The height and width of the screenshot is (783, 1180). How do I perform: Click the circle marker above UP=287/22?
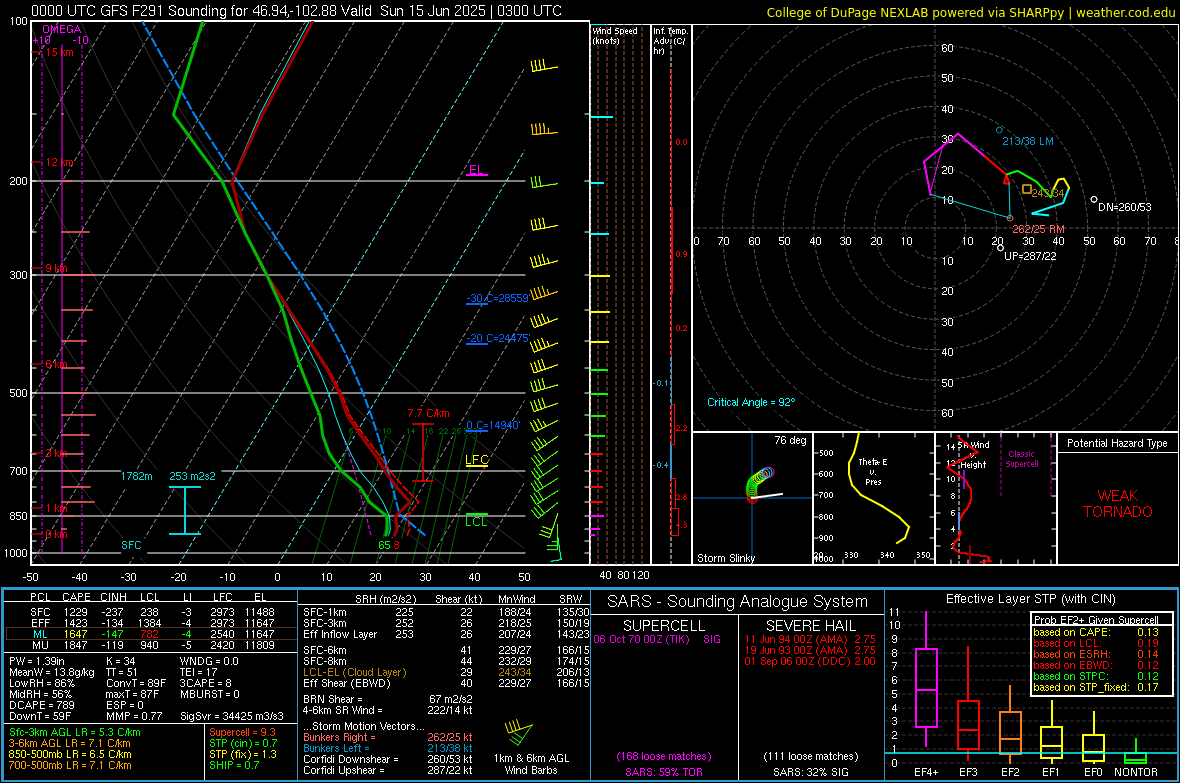pyautogui.click(x=1000, y=248)
